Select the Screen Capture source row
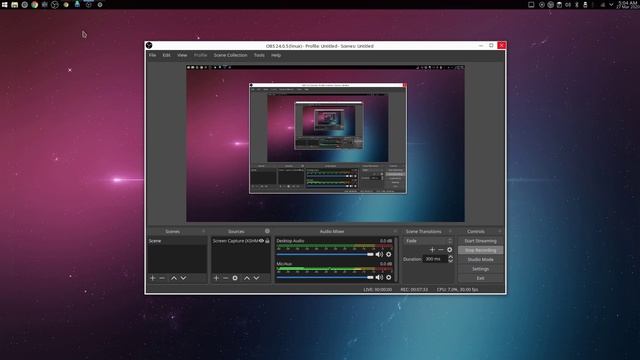640x360 pixels. (241, 241)
